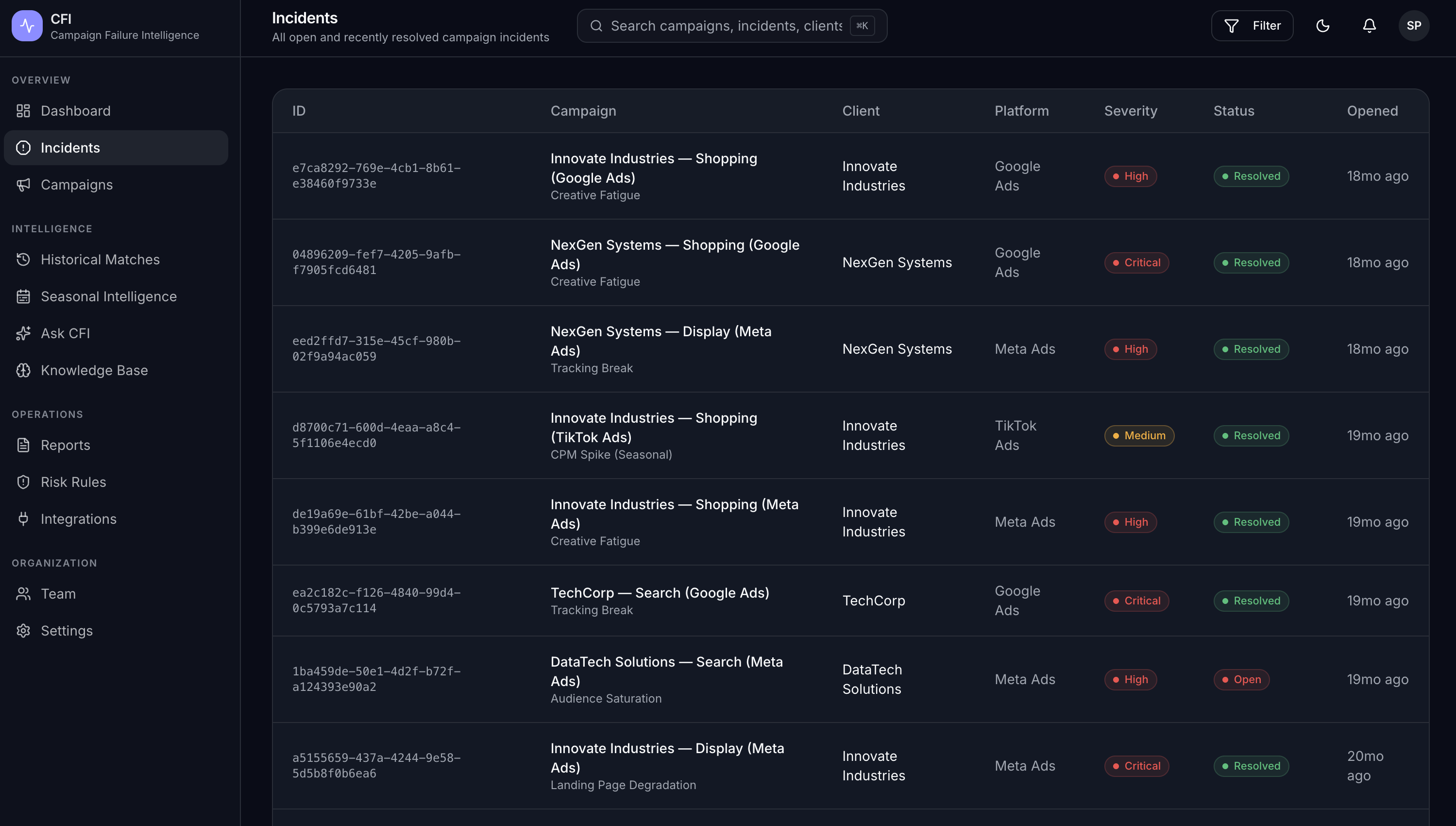Click the Dashboard grid icon
The image size is (1456, 826).
click(23, 111)
